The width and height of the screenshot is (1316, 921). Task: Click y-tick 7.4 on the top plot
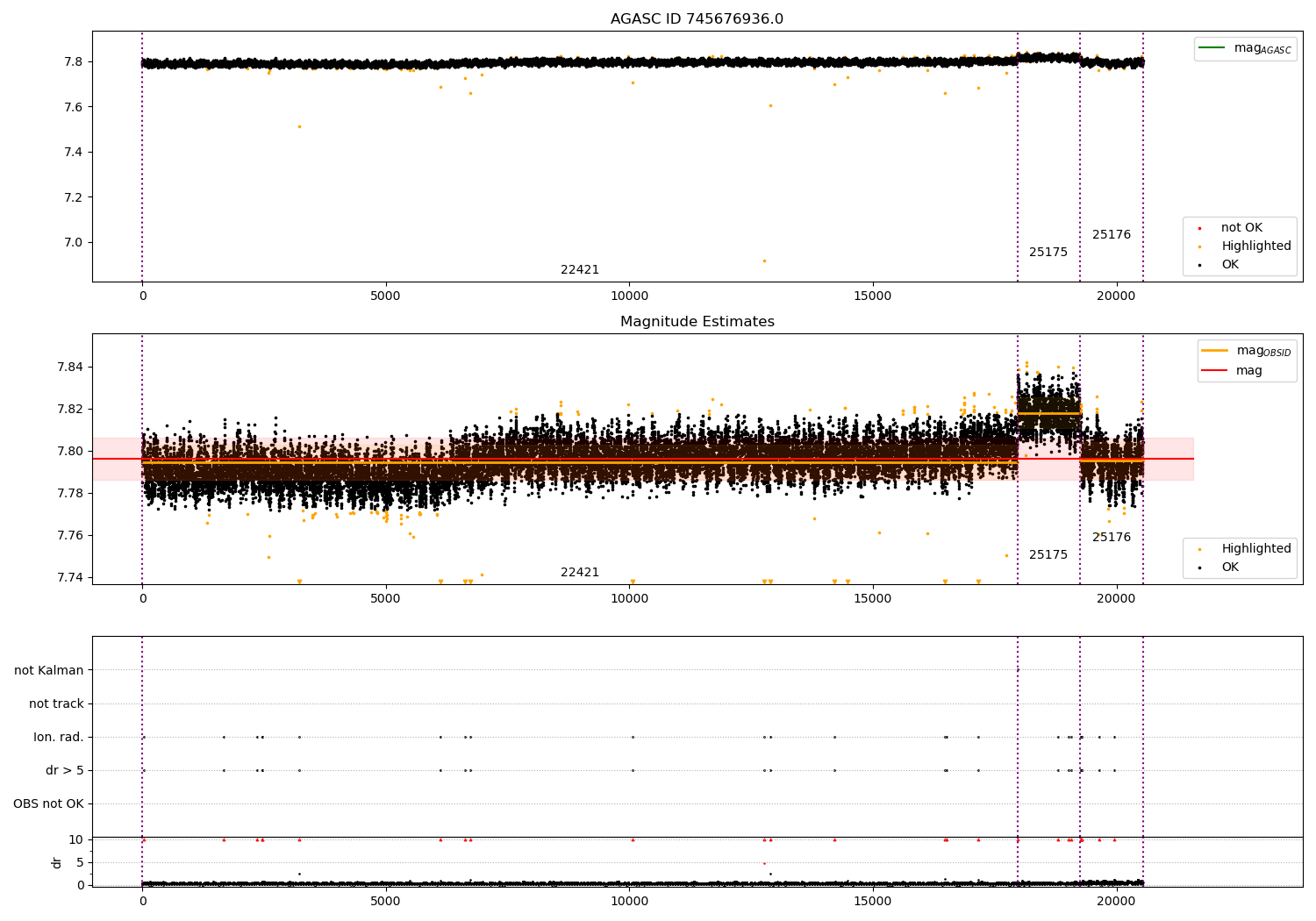[x=74, y=153]
